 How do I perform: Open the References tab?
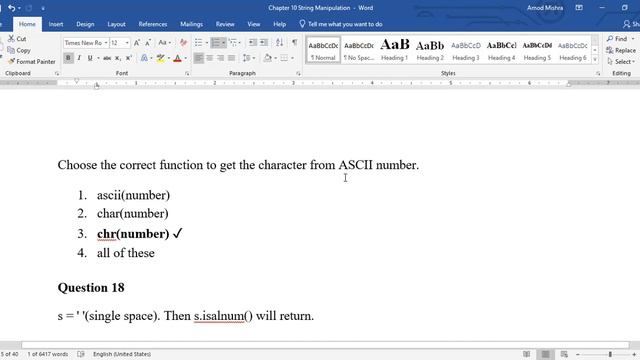(153, 24)
